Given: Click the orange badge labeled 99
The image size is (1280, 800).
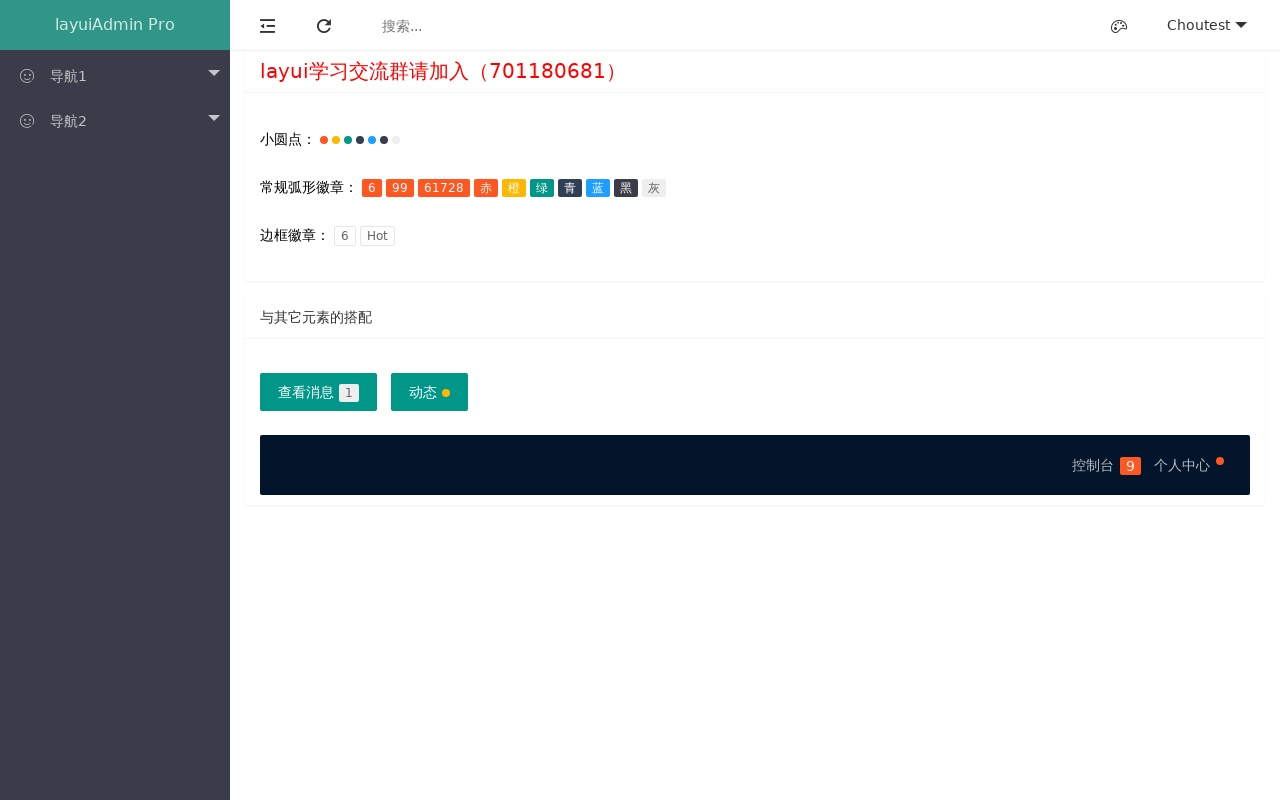Looking at the screenshot, I should [x=400, y=188].
